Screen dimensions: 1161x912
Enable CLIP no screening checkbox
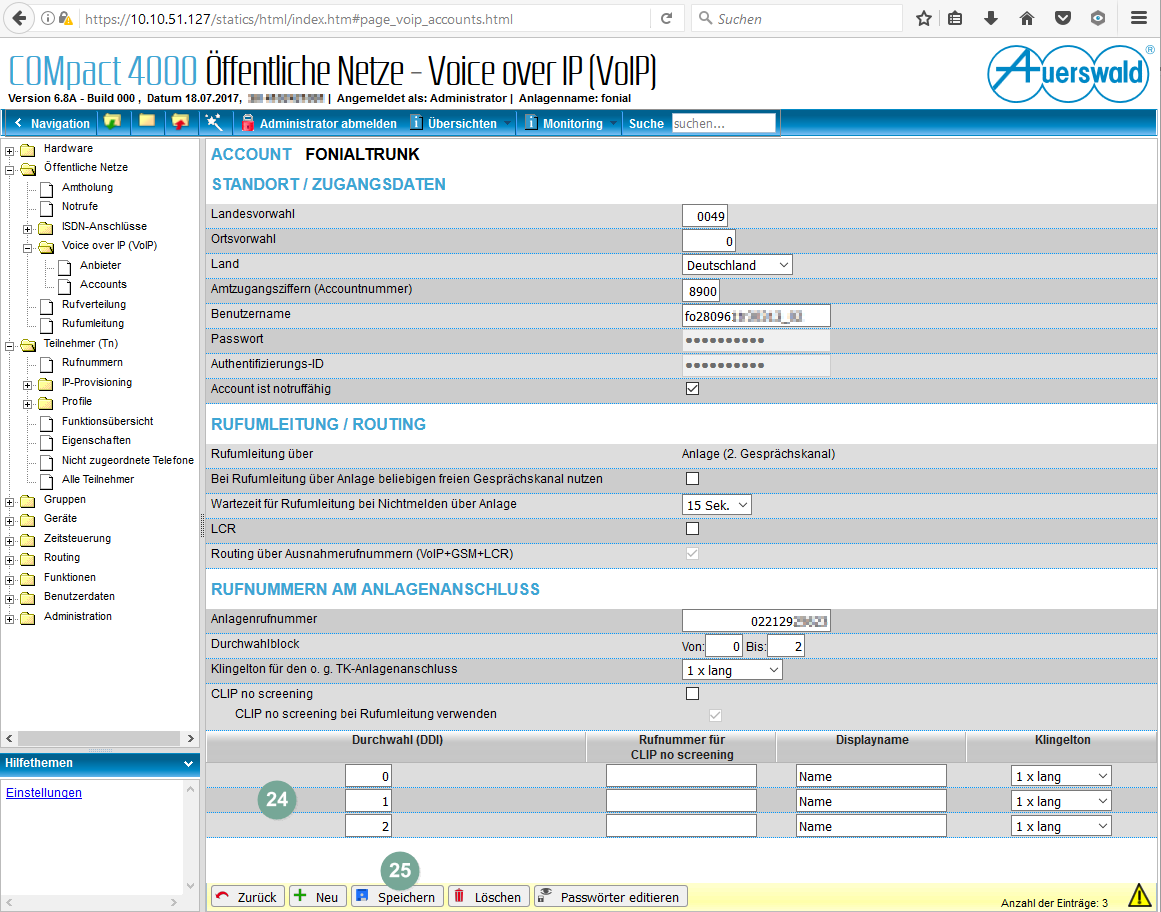[x=692, y=694]
